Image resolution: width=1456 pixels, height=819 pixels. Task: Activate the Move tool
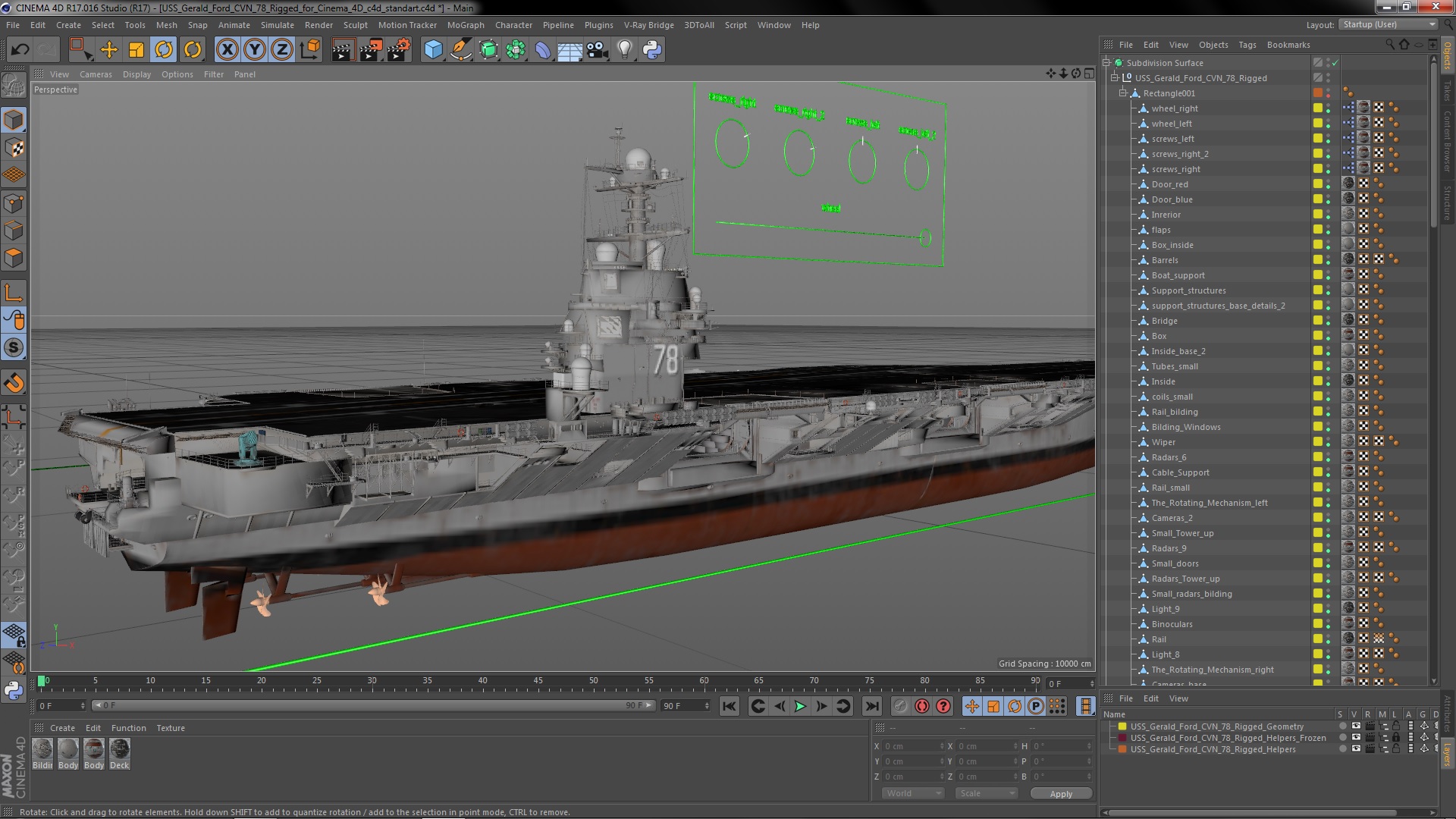[108, 50]
